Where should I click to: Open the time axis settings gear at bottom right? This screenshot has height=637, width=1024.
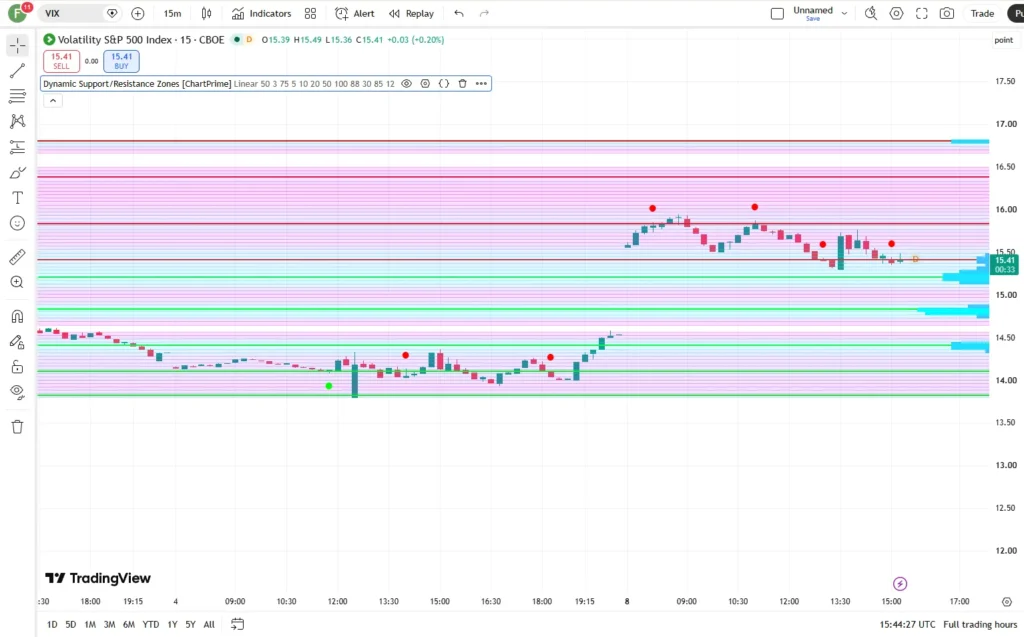click(1007, 602)
